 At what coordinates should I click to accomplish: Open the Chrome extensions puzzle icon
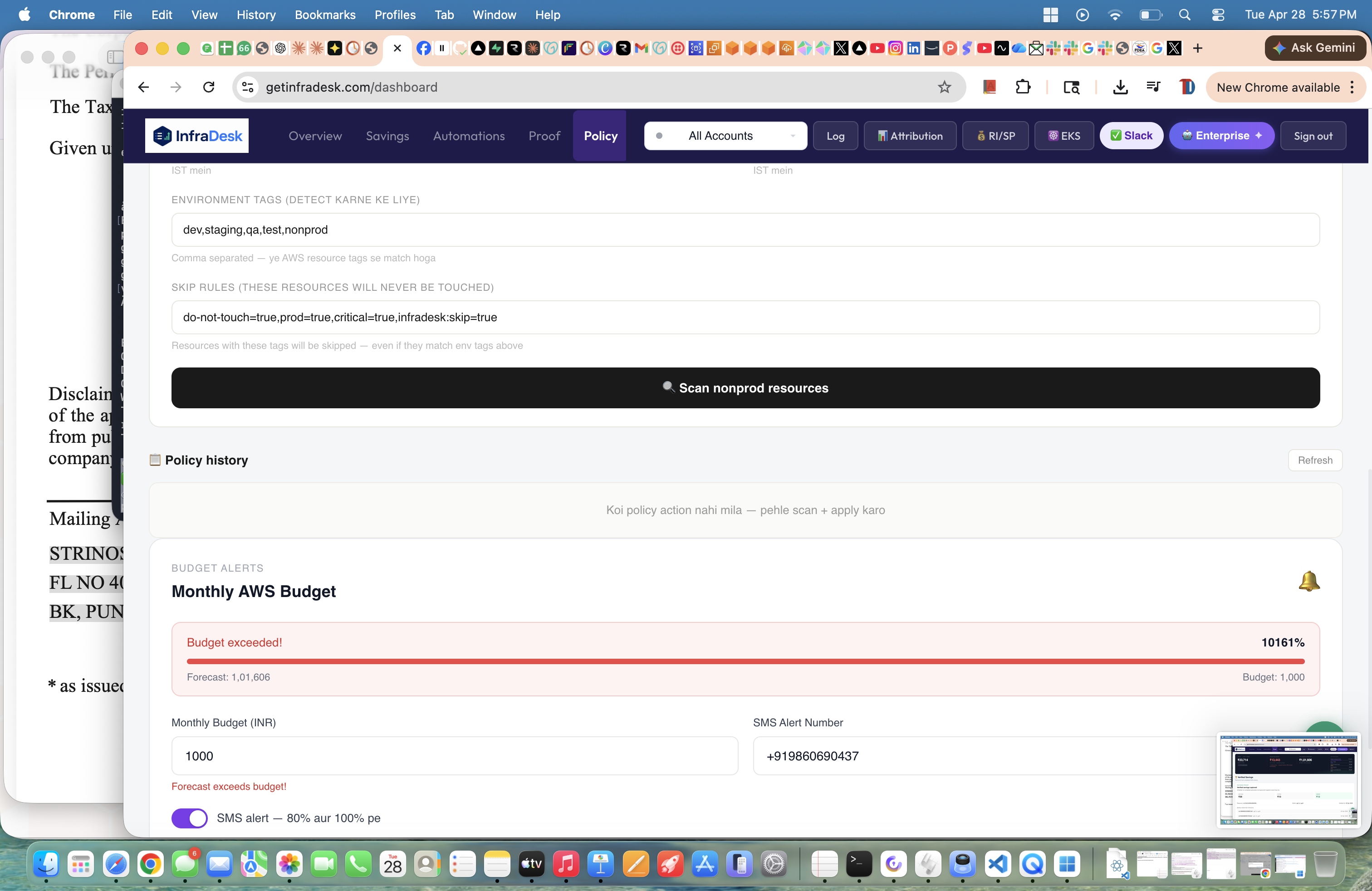pyautogui.click(x=1023, y=87)
